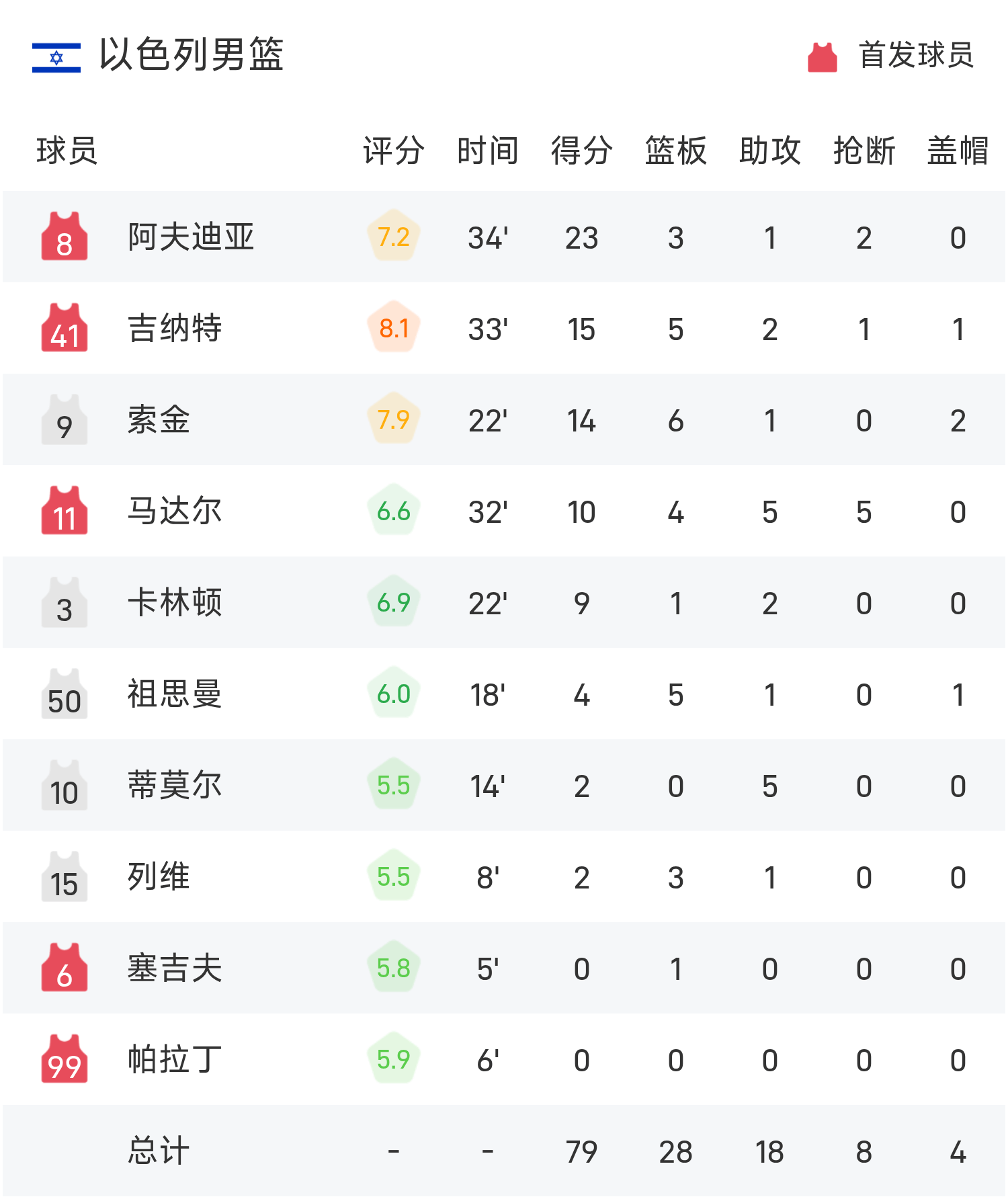Click the 总计 totals row label
This screenshot has width=1008, height=1199.
pyautogui.click(x=159, y=1151)
